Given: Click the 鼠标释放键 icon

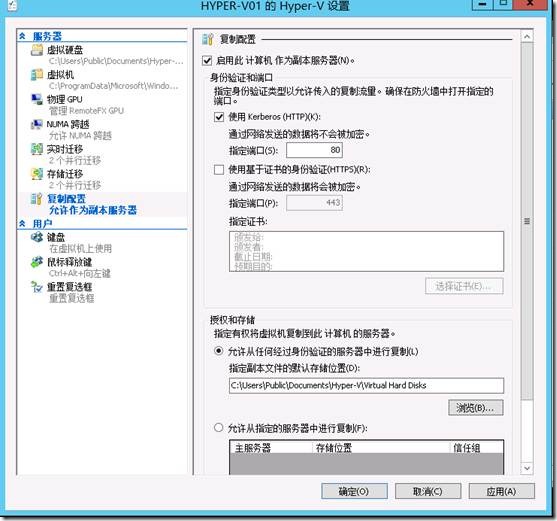Looking at the screenshot, I should click(37, 262).
